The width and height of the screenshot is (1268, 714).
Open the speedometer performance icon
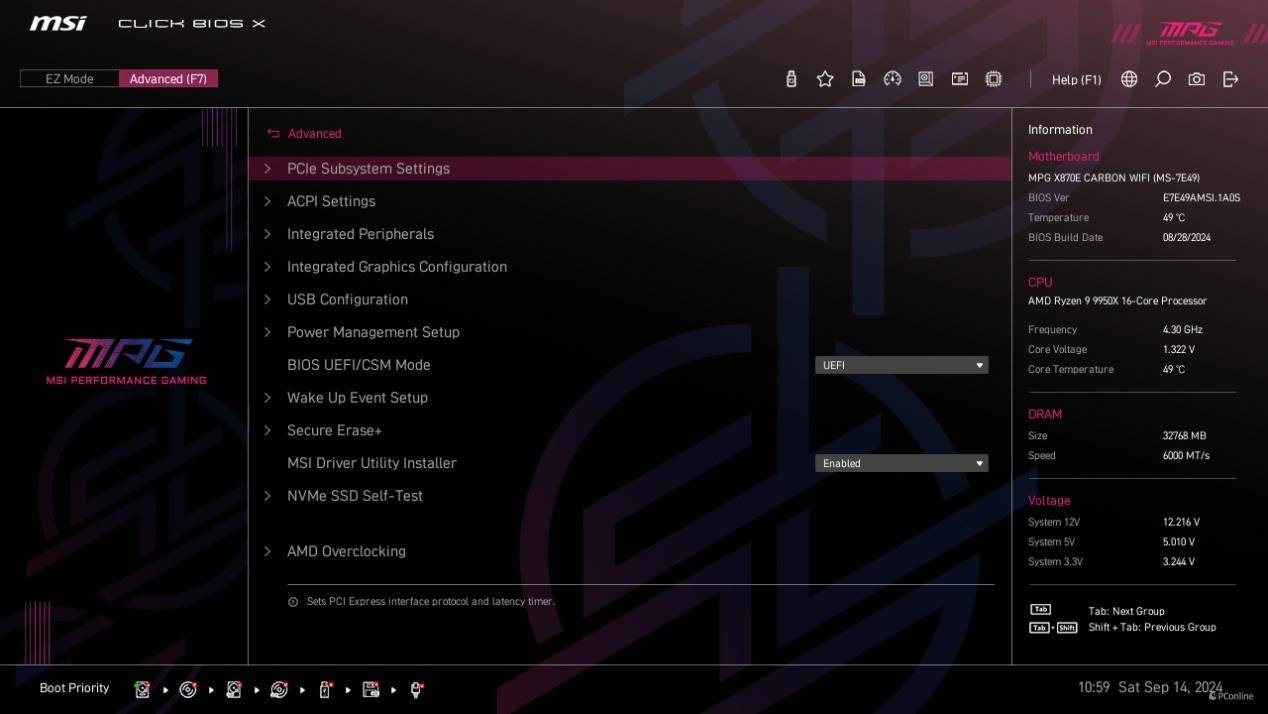893,79
